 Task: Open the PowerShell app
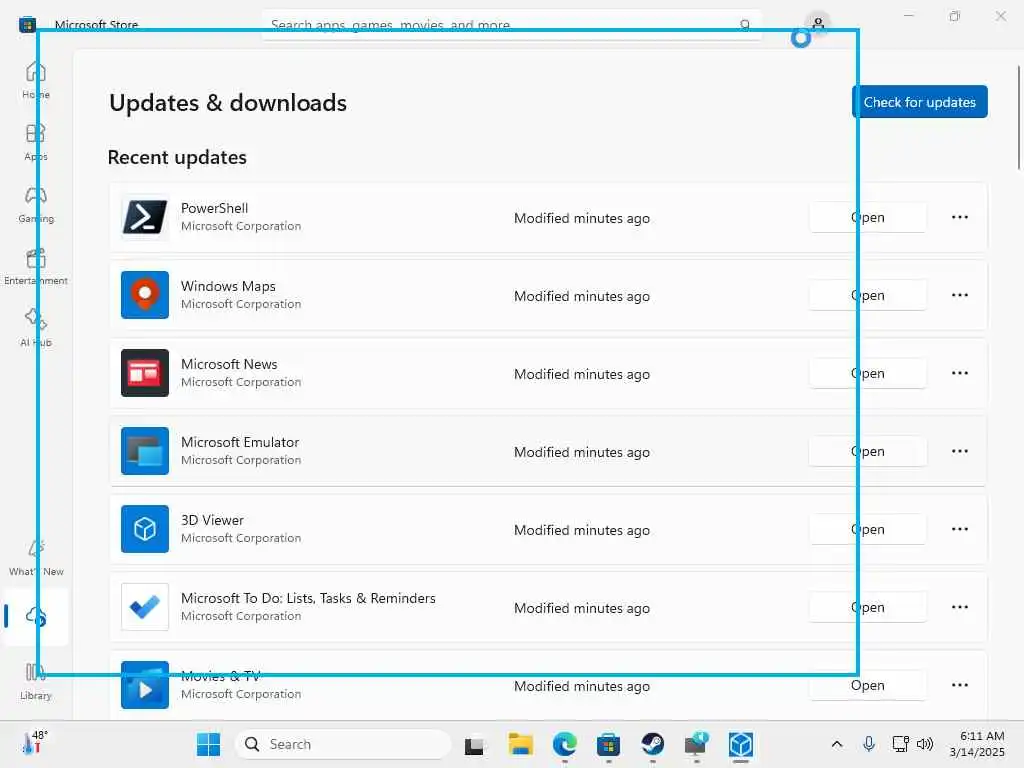point(868,217)
